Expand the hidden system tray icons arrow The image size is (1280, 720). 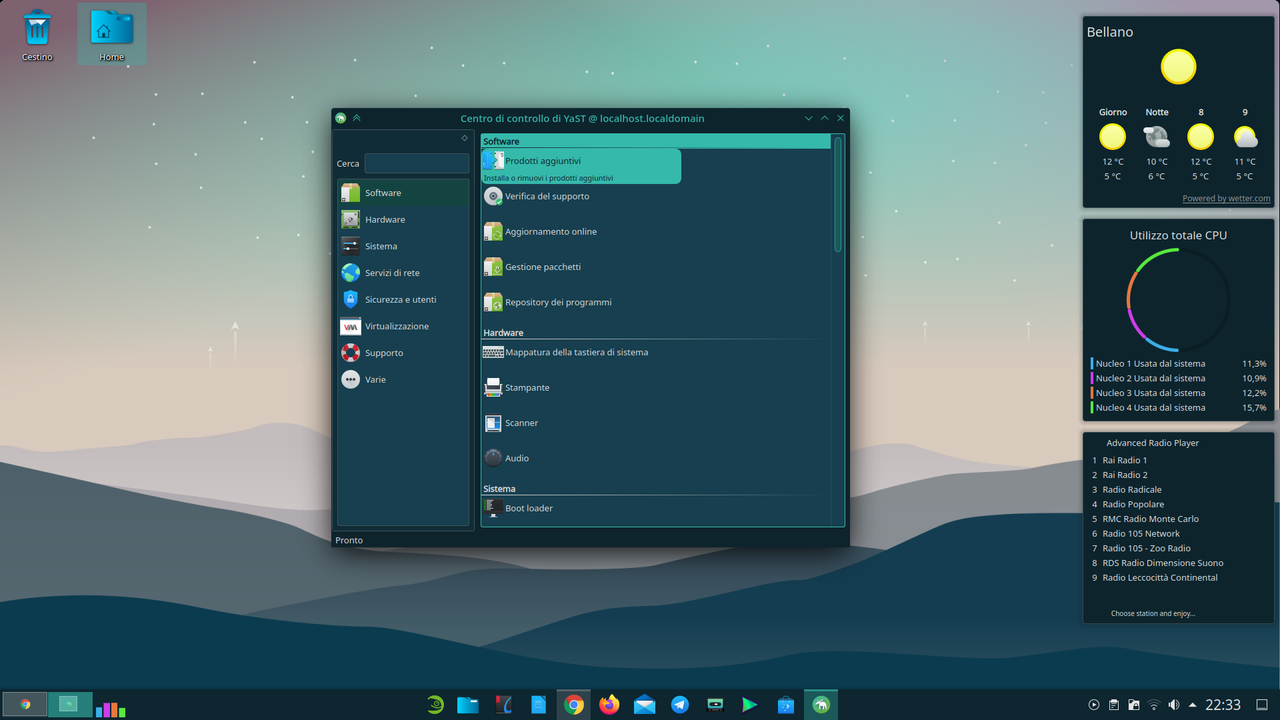click(1190, 704)
